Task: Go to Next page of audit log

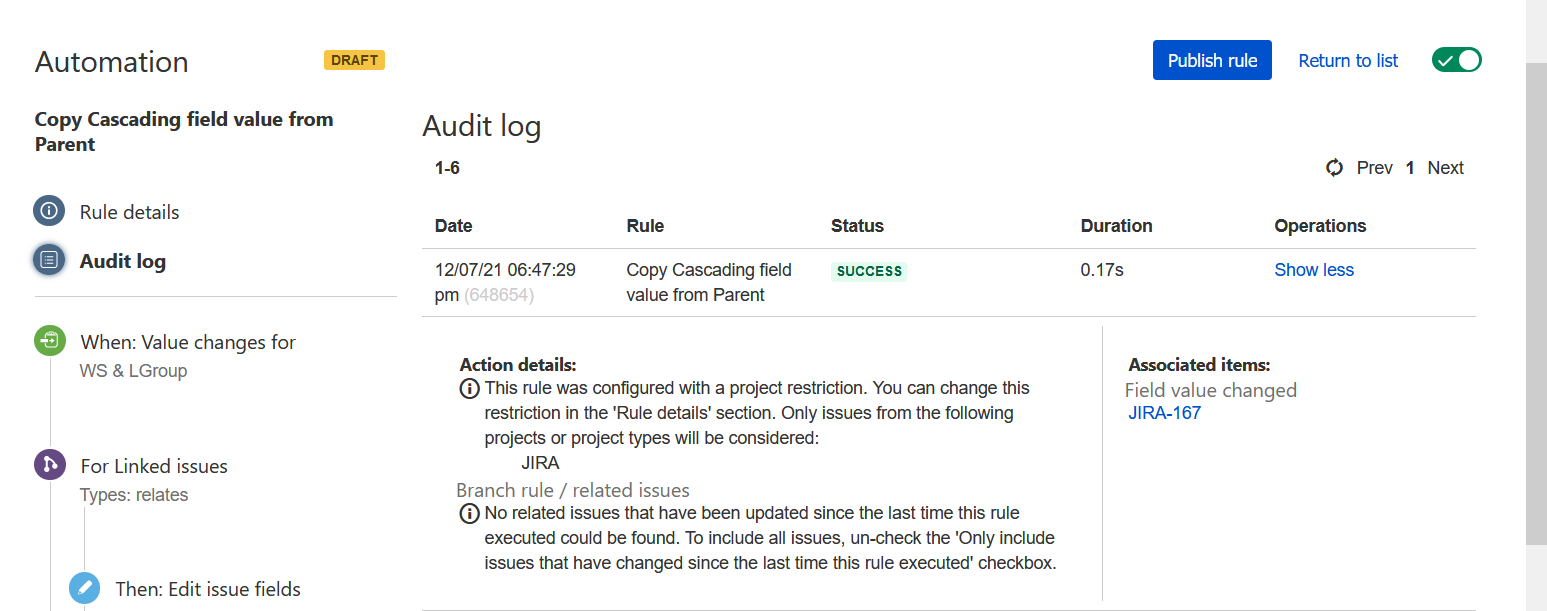Action: tap(1445, 168)
